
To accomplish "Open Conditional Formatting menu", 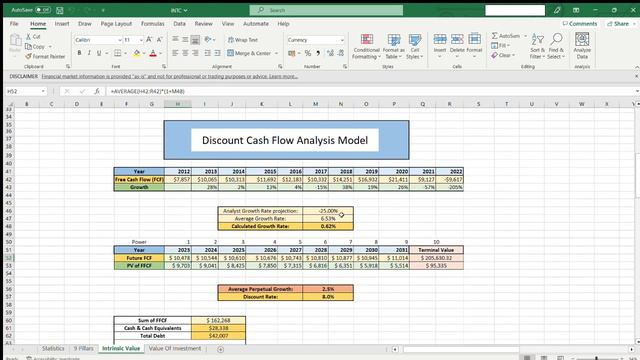I will point(367,46).
